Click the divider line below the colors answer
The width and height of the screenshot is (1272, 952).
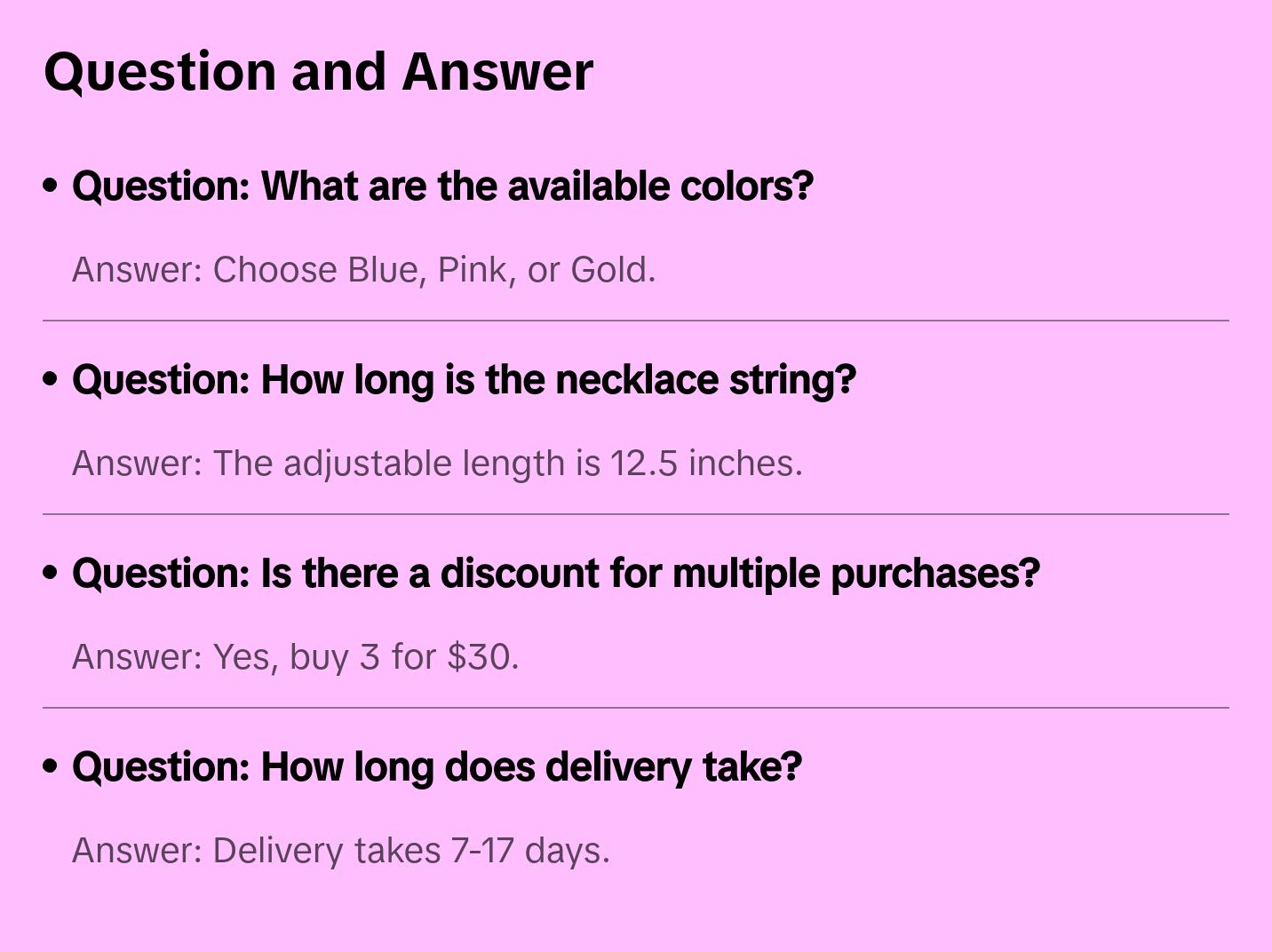[636, 321]
